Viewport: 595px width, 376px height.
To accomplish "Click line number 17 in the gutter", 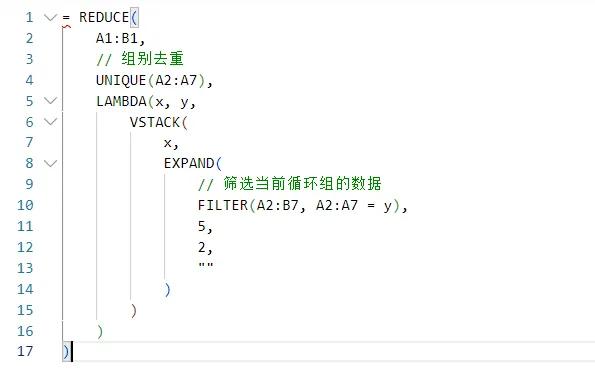I will (25, 351).
